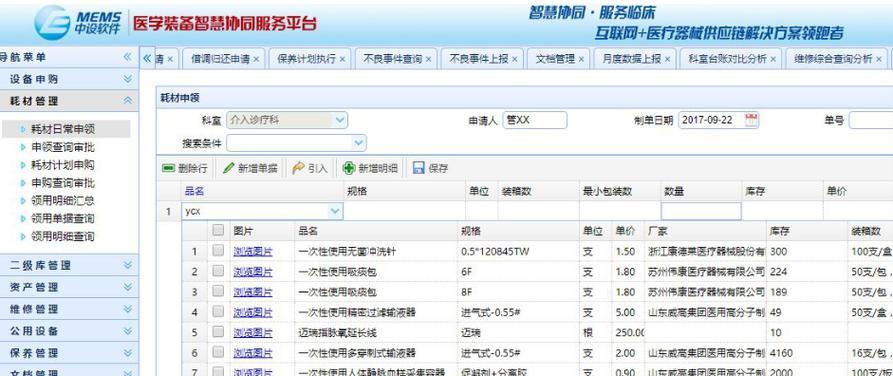
Task: Check the box for 一次性使用多穿刺式输液器 row
Action: coord(218,353)
